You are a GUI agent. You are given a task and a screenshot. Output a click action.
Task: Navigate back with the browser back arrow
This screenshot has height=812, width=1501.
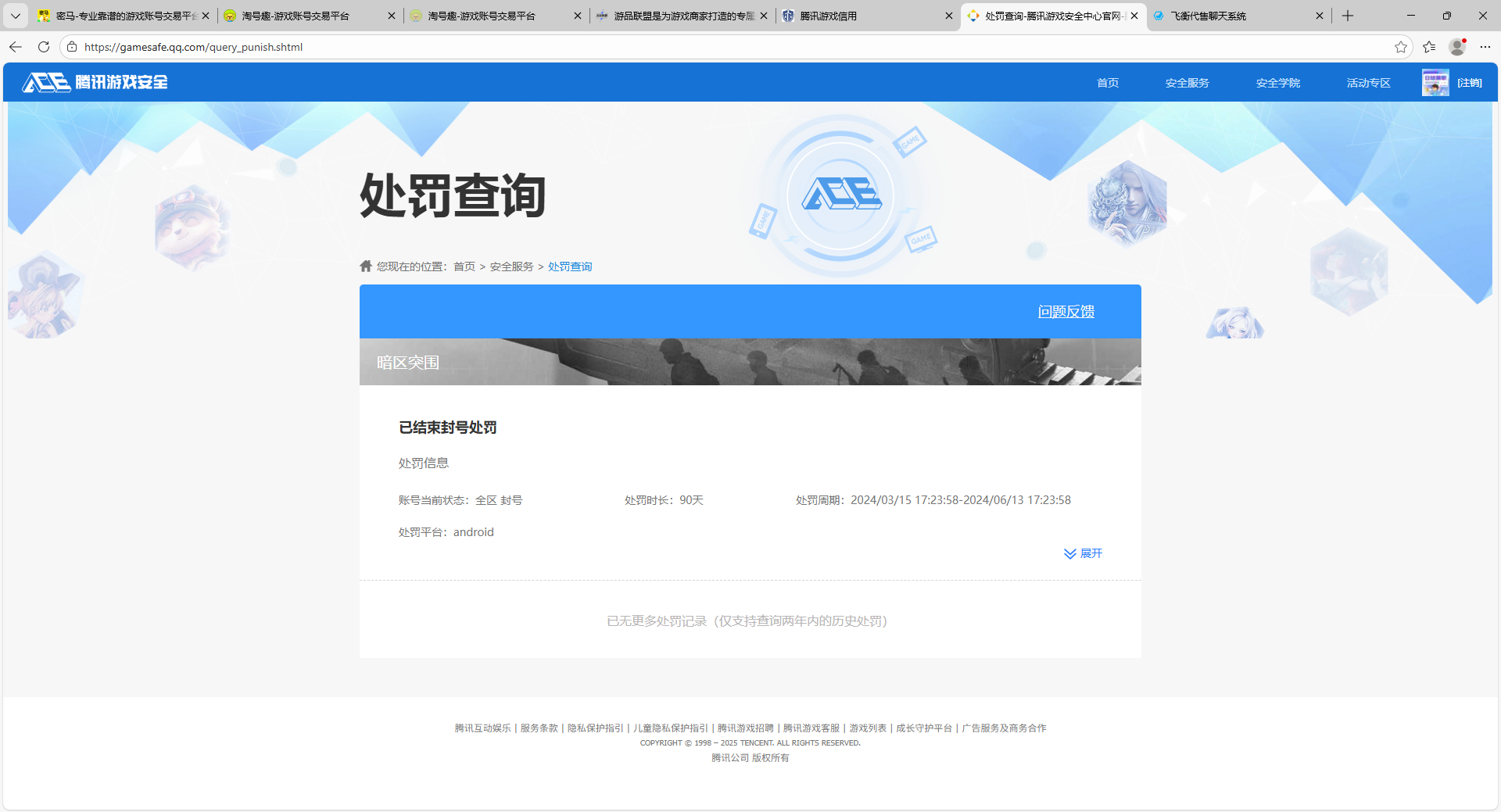click(15, 47)
